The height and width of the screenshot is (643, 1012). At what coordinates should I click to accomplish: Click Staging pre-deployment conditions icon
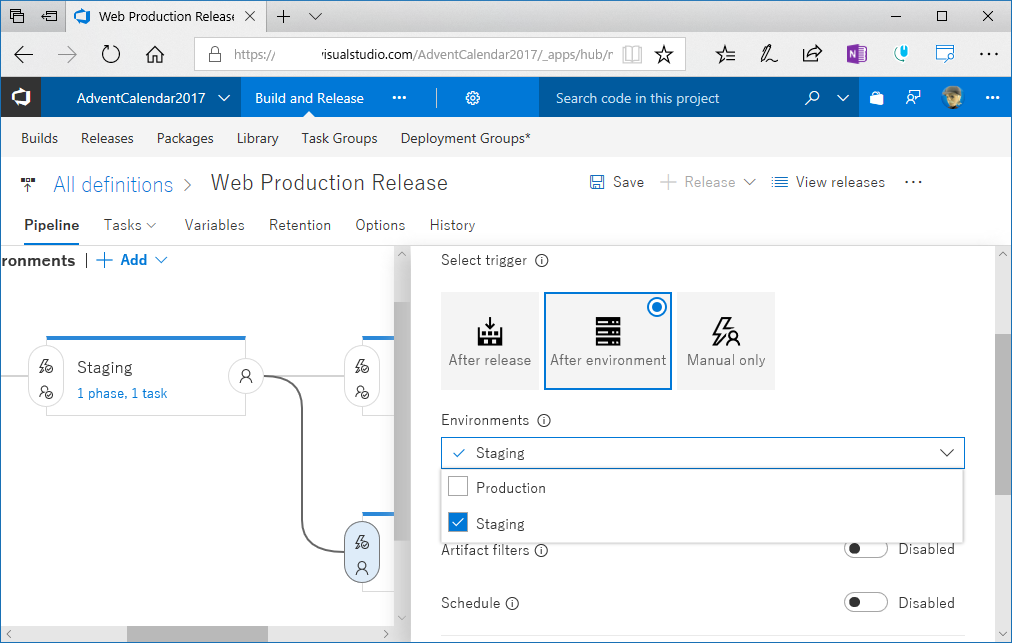click(x=46, y=367)
